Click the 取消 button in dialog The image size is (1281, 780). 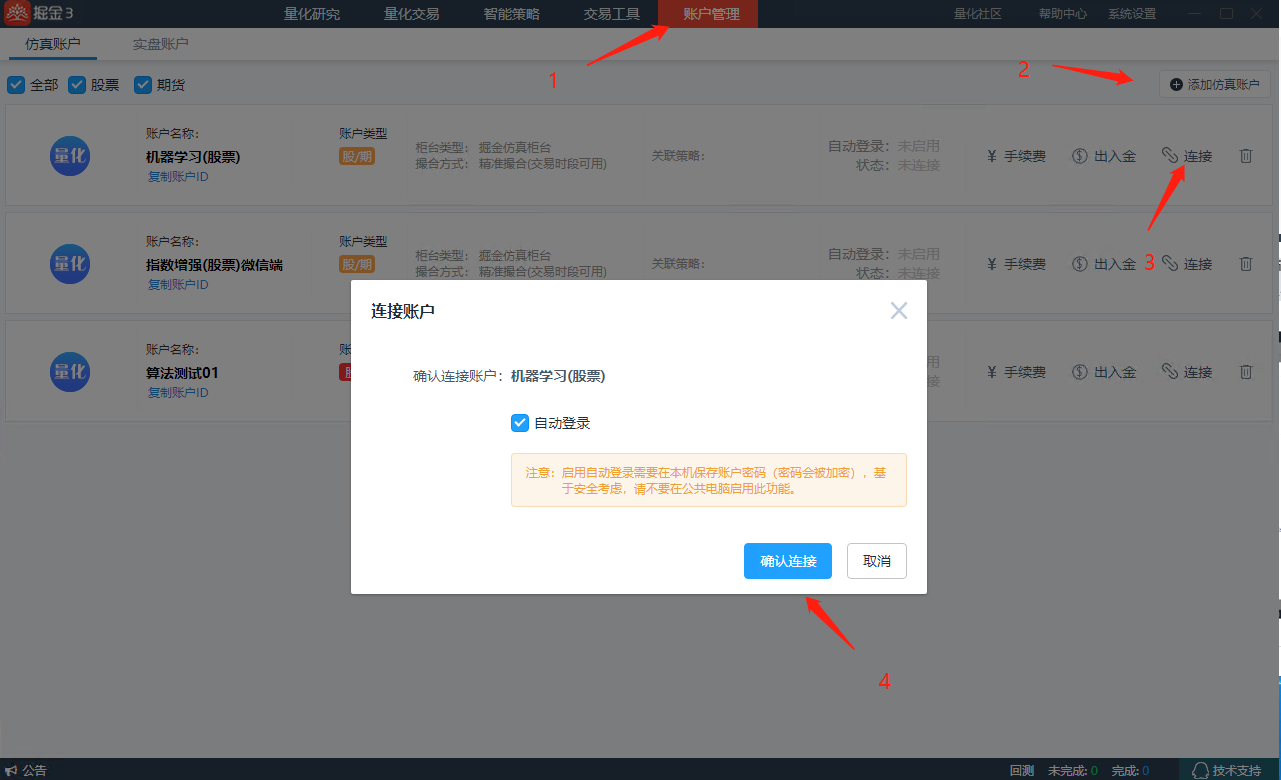point(877,561)
